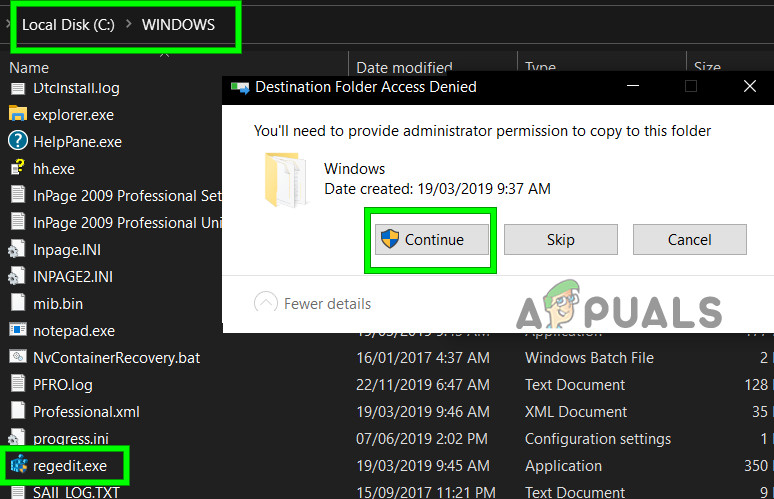Click the Inpage.INI gear file icon
Screen dimensions: 774x499
[x=17, y=249]
